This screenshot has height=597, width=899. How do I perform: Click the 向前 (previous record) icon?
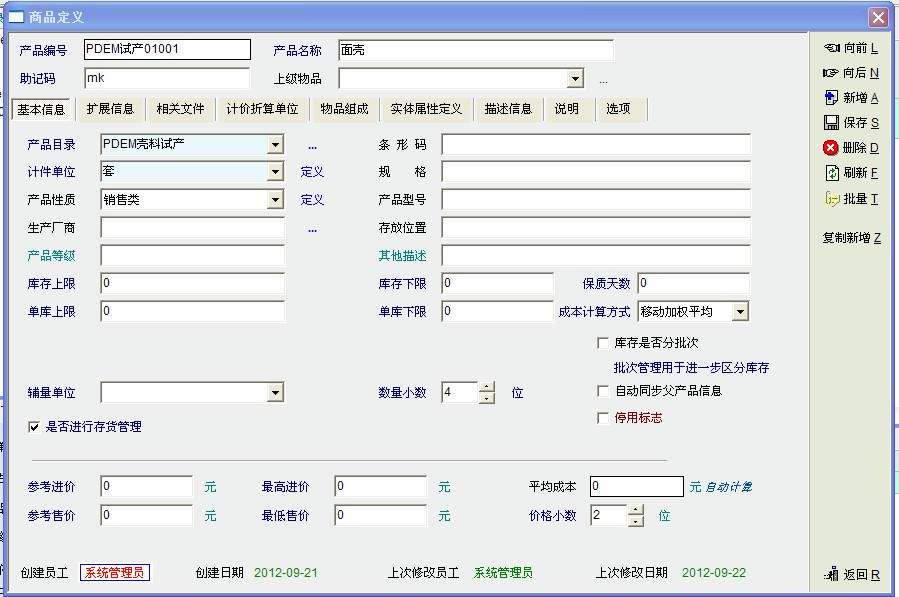(830, 48)
